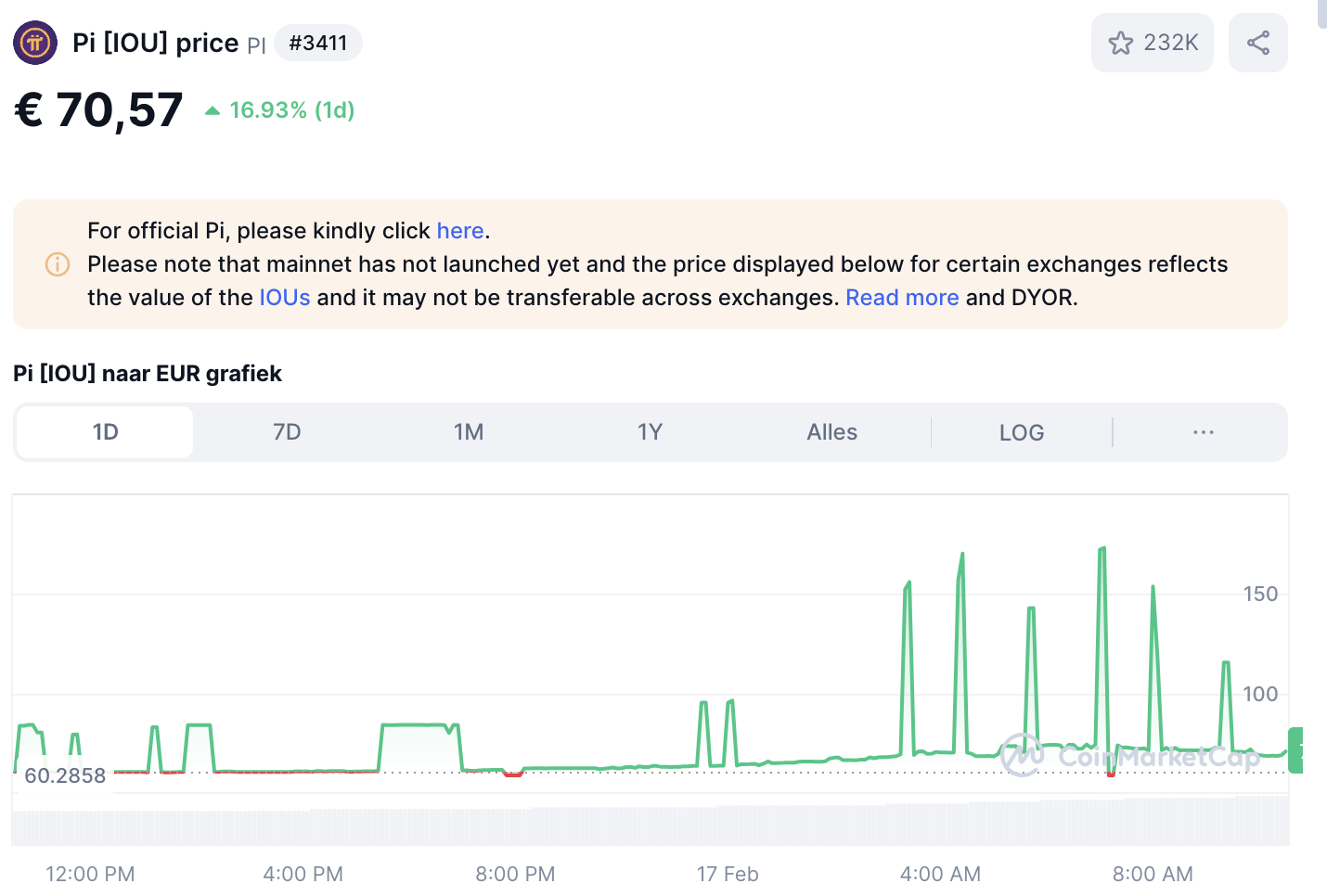Click the Pi coin logo icon
1327x896 pixels.
coord(34,43)
